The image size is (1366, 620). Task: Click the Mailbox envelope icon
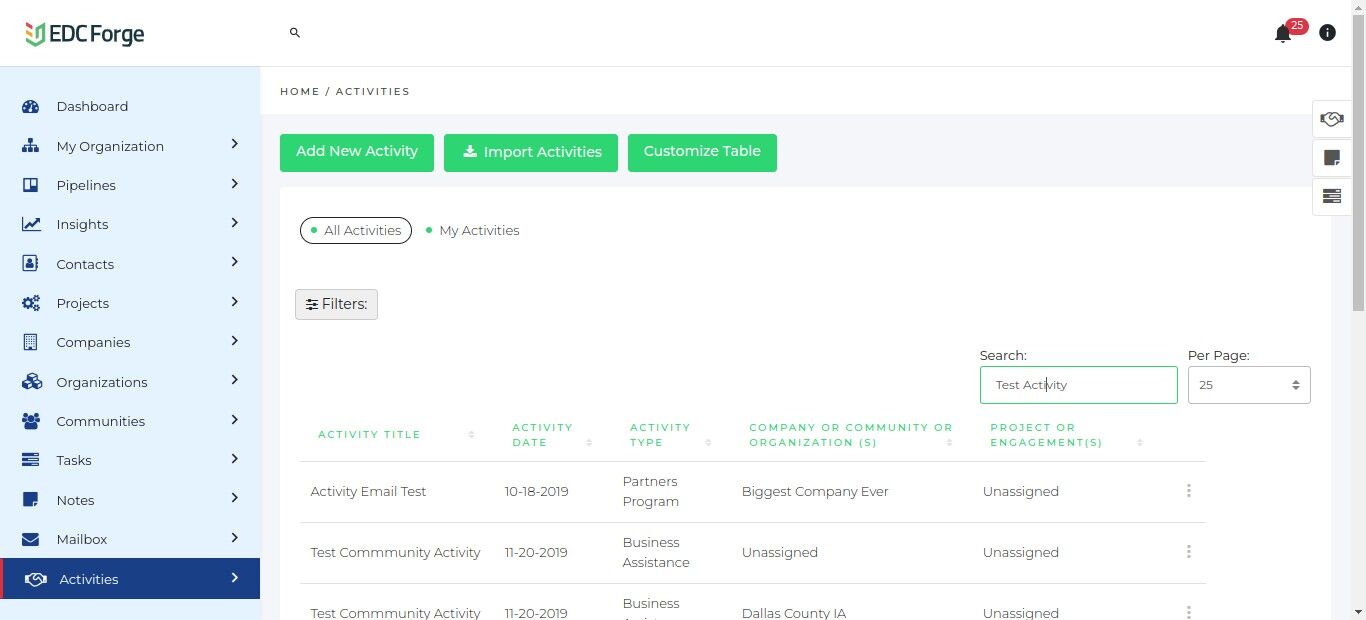tap(30, 539)
